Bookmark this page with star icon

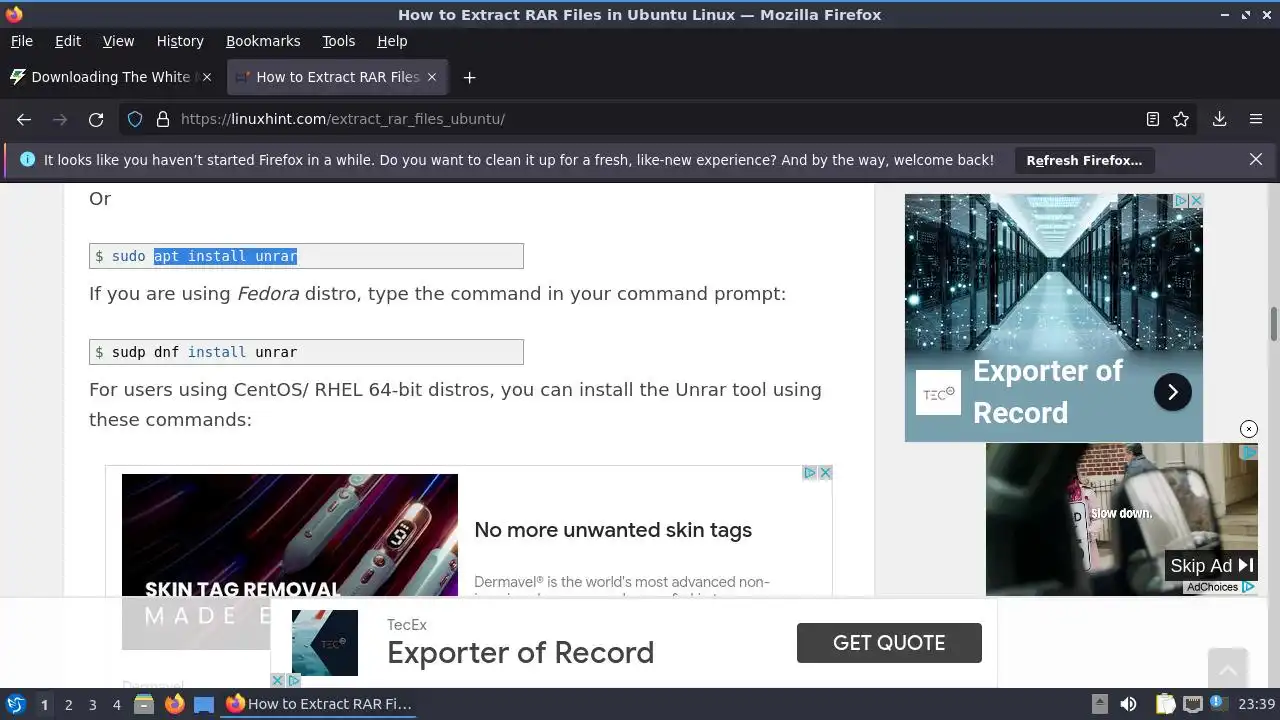(1181, 119)
